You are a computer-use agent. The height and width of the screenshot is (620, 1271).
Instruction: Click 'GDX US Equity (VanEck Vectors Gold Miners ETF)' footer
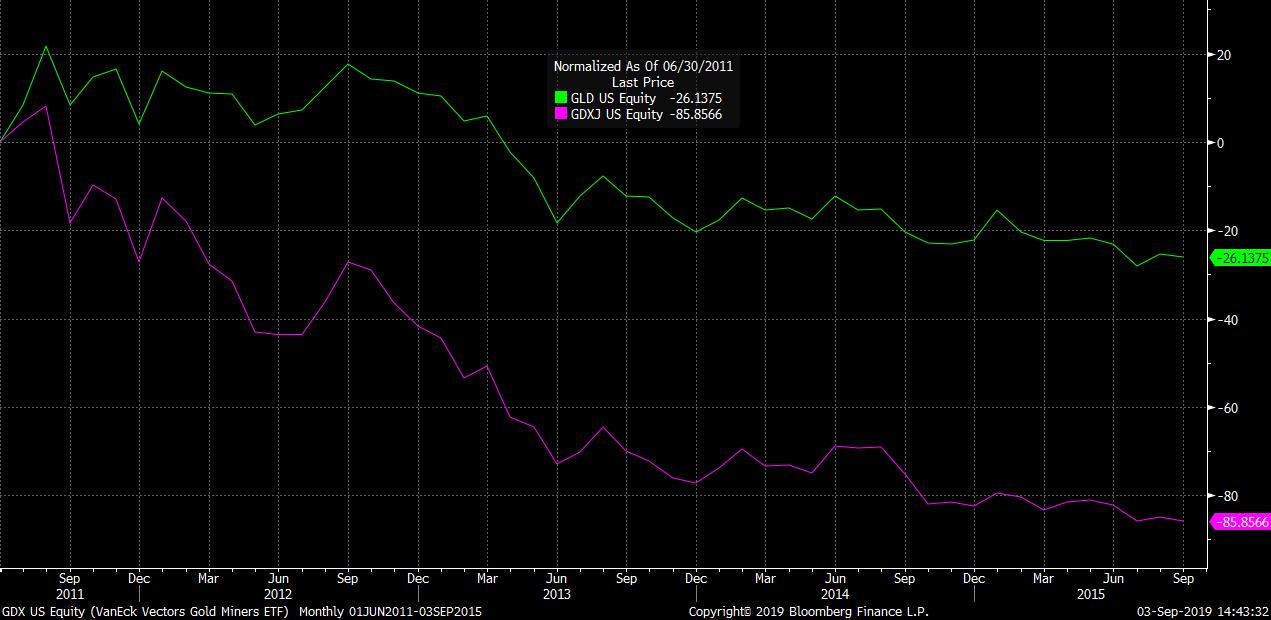pyautogui.click(x=146, y=611)
